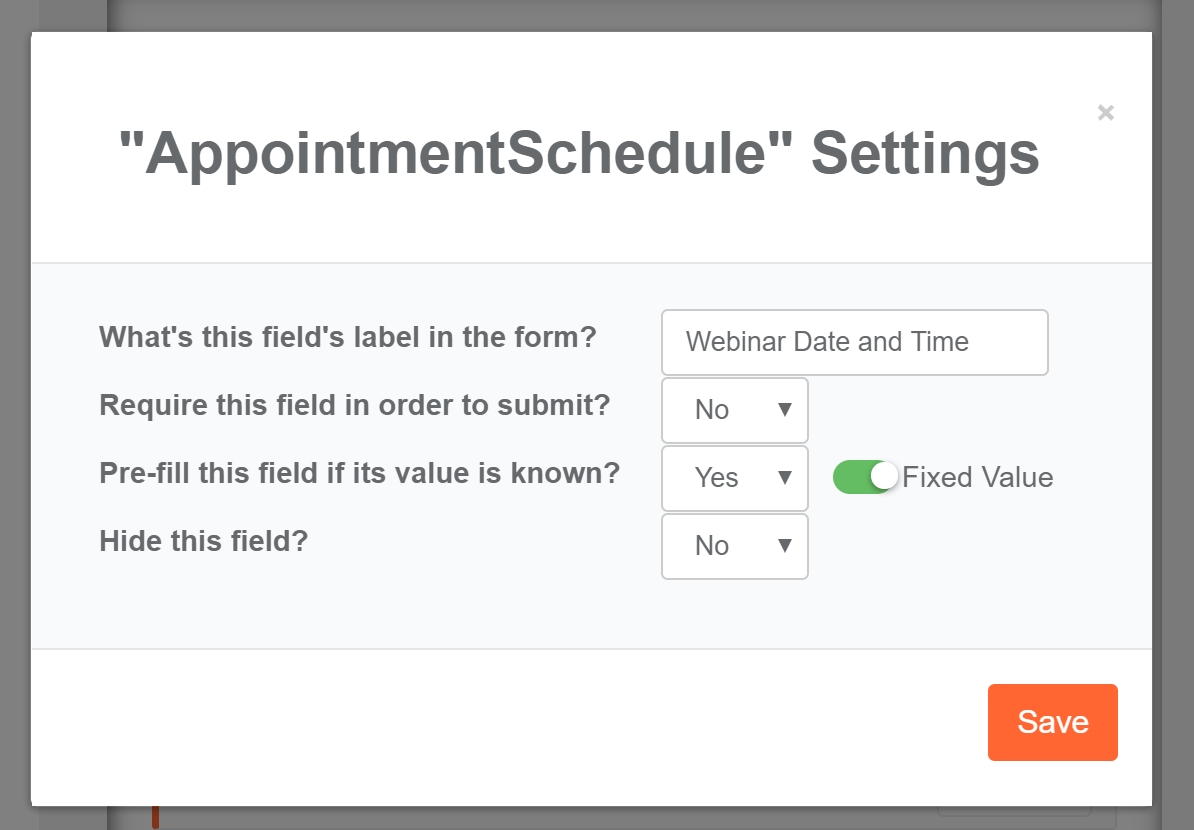Select the "No" value in the Hide field dropdown

712,546
